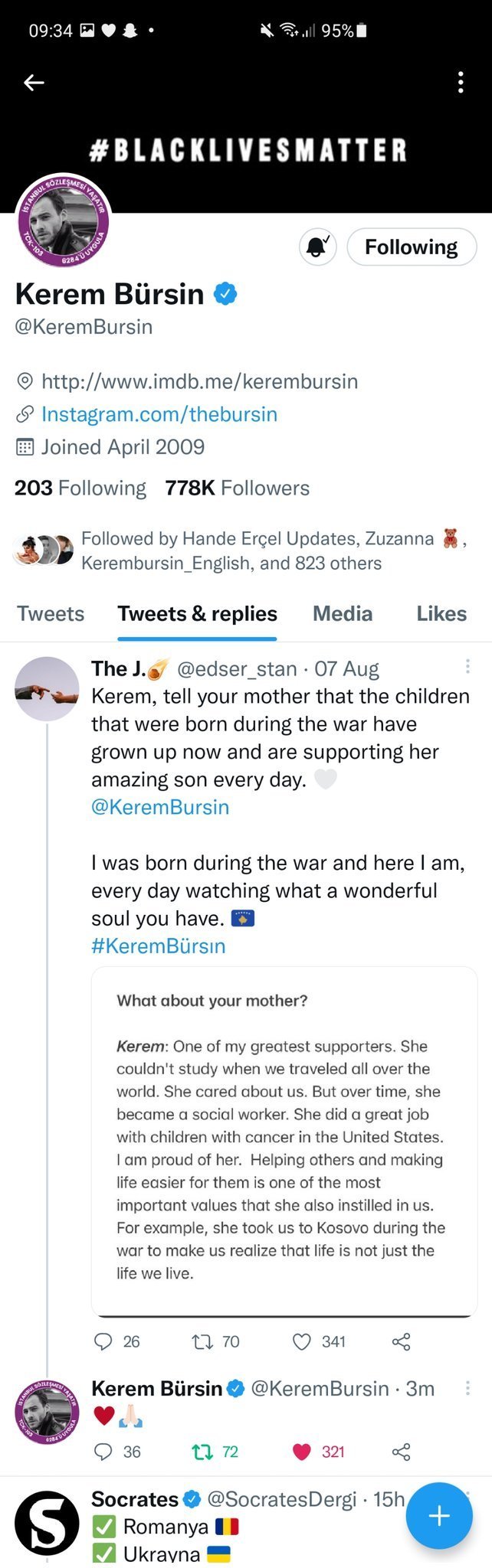
Task: Reply to The J.'s tweet
Action: pos(103,1341)
